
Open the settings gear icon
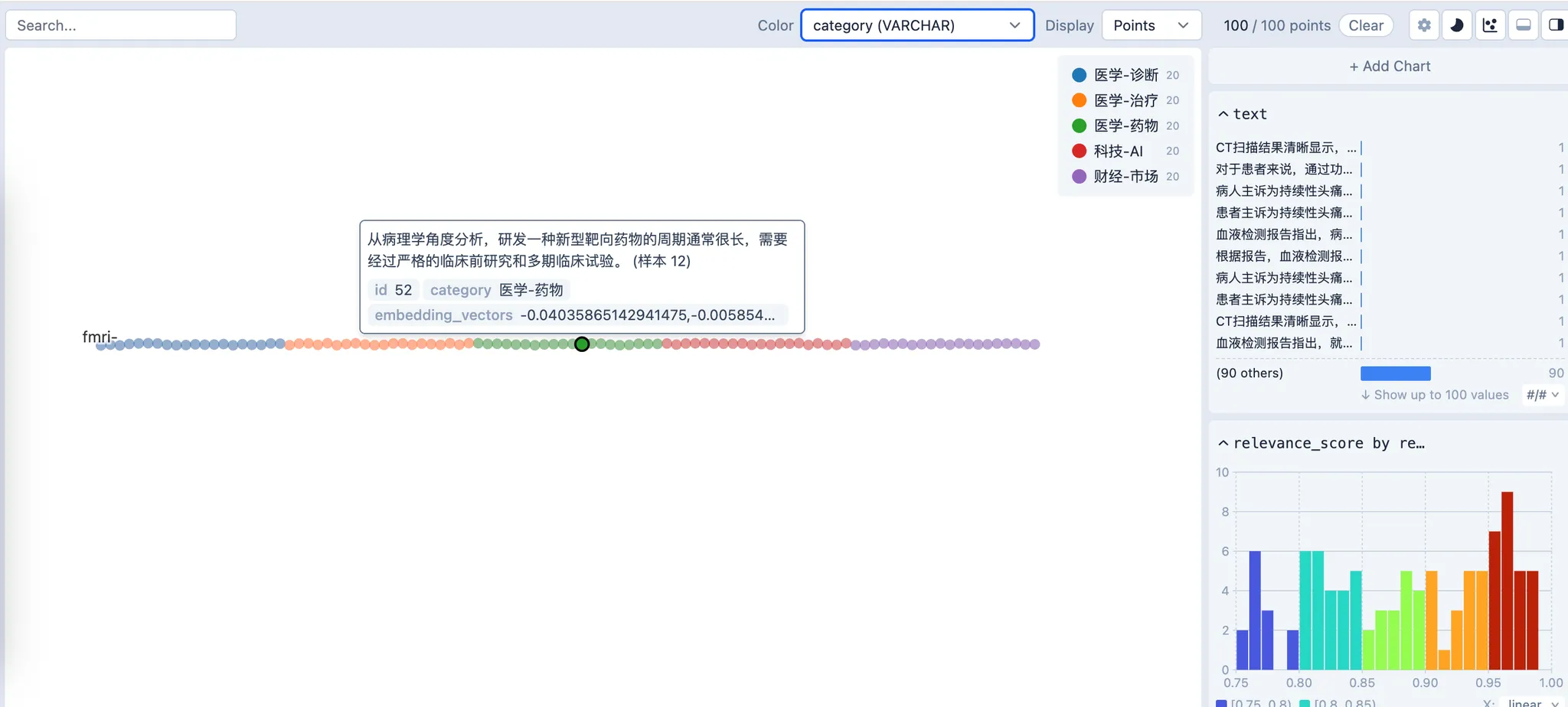point(1423,24)
